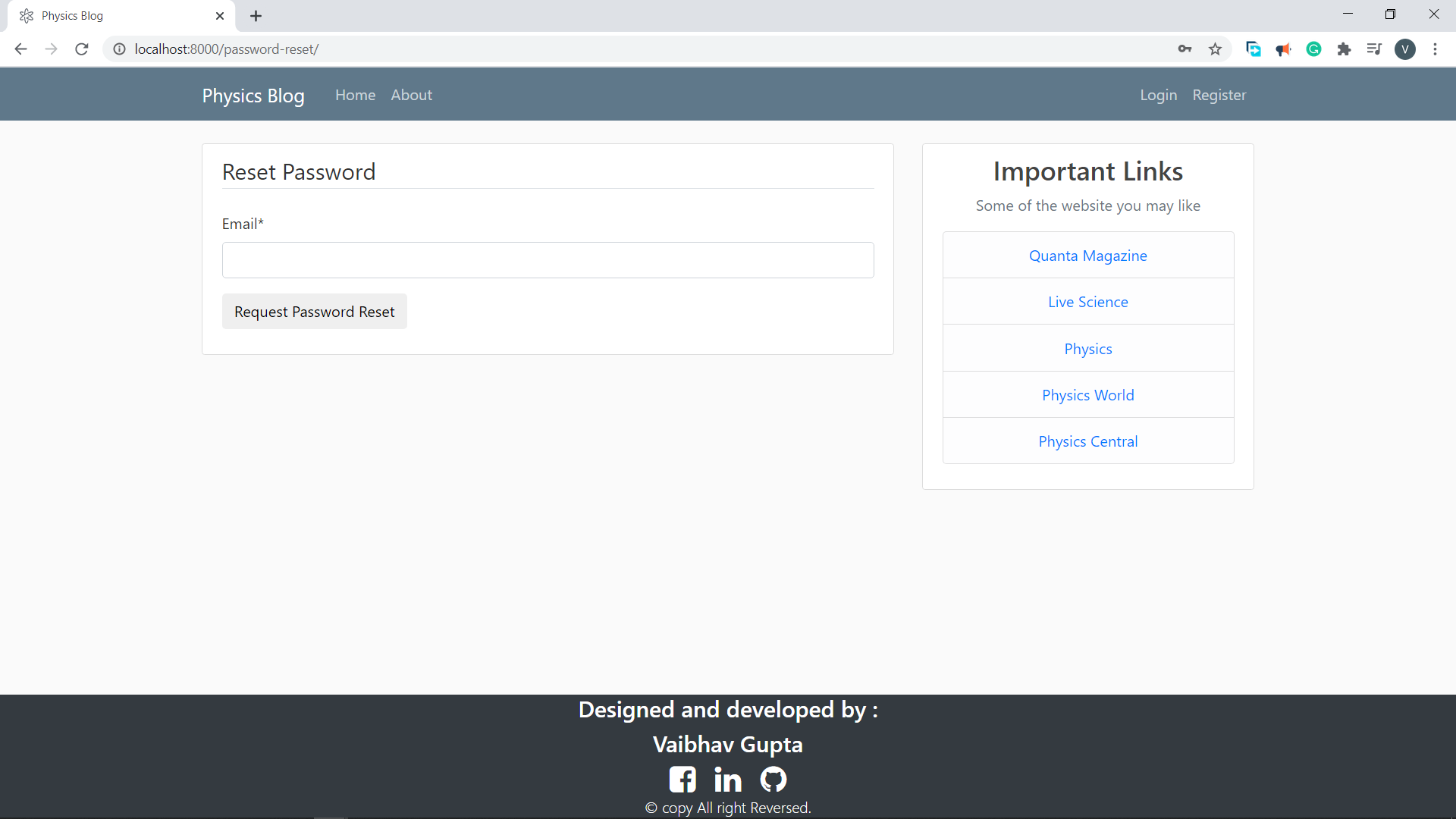The width and height of the screenshot is (1456, 819).
Task: Open a new browser tab
Action: pos(256,16)
